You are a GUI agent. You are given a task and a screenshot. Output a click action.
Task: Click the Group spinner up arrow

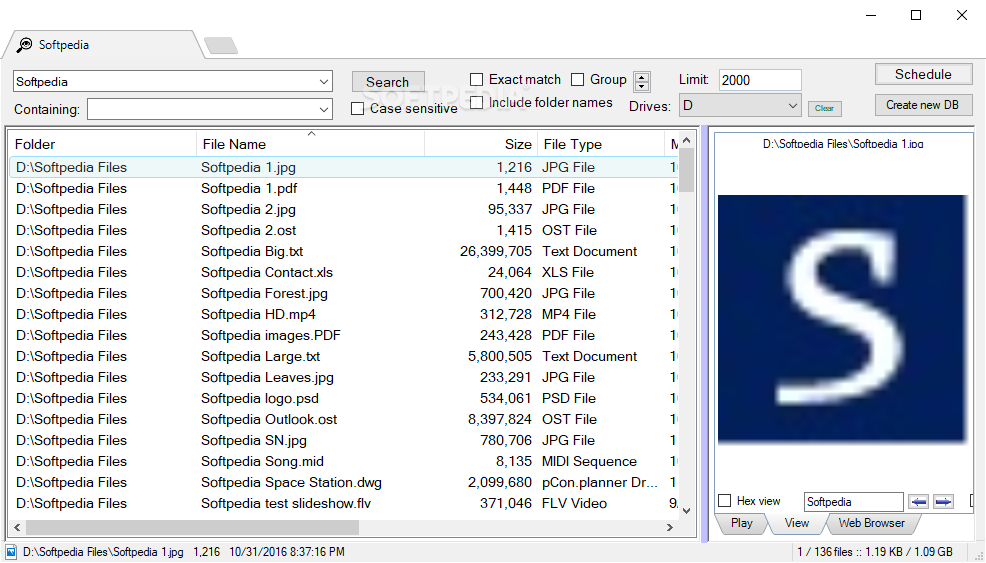pyautogui.click(x=641, y=77)
